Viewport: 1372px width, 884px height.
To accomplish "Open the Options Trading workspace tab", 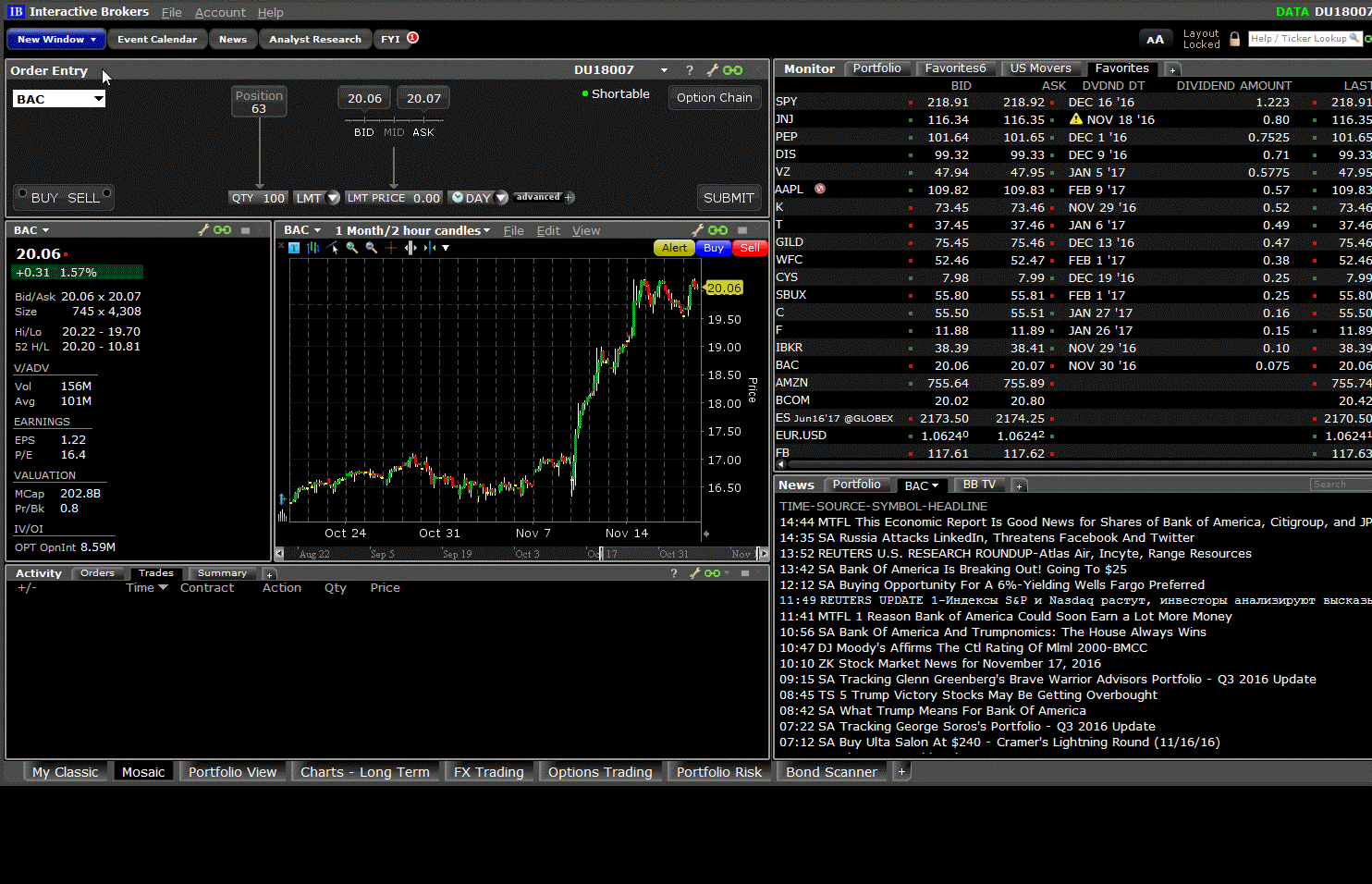I will pos(600,770).
